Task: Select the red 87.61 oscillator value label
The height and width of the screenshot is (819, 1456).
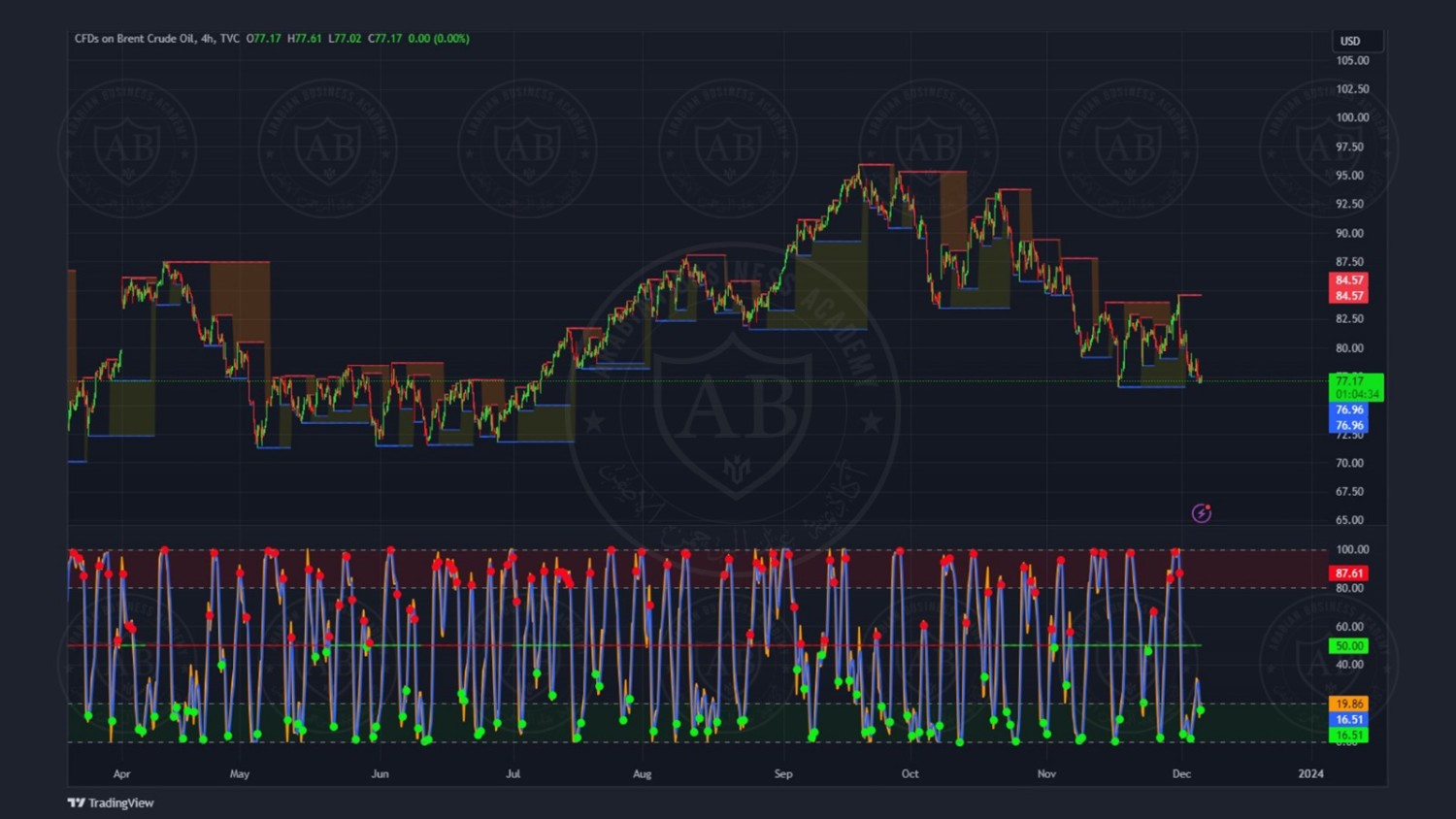Action: (1348, 573)
